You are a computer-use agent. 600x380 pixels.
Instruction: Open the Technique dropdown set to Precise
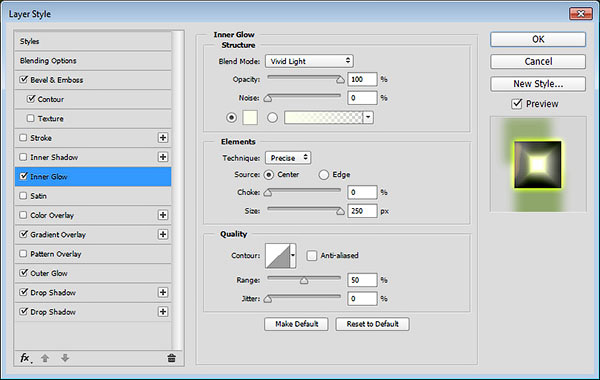point(288,158)
